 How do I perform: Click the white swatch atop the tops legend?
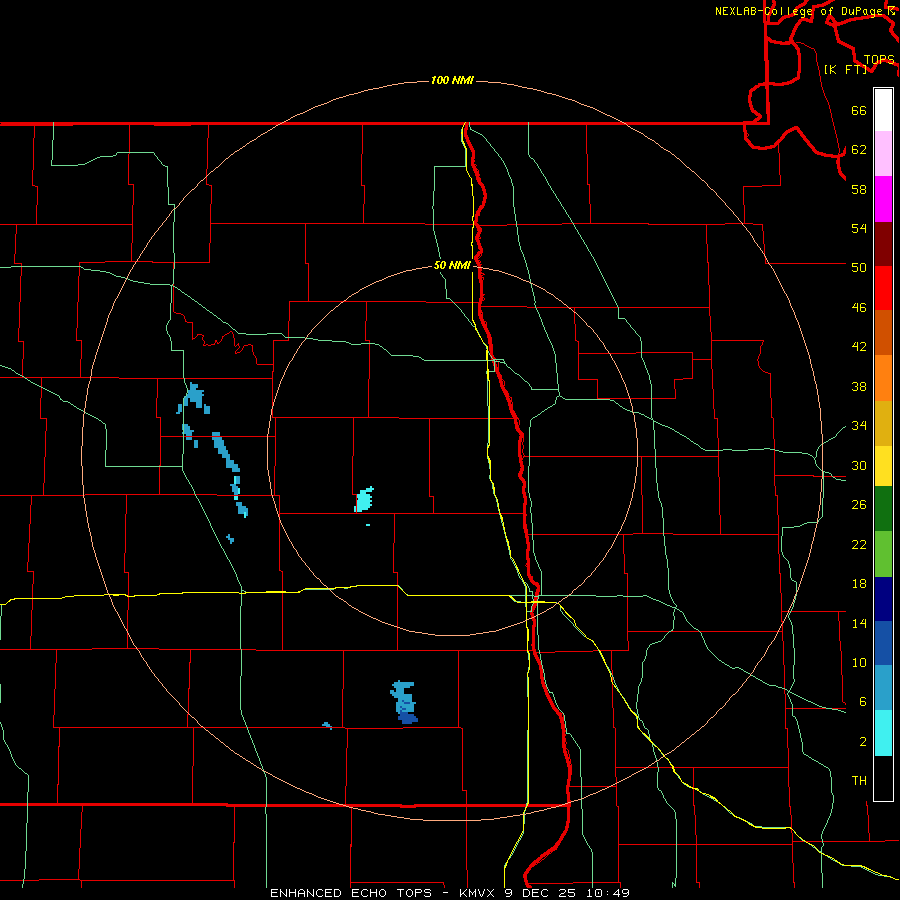[x=883, y=110]
